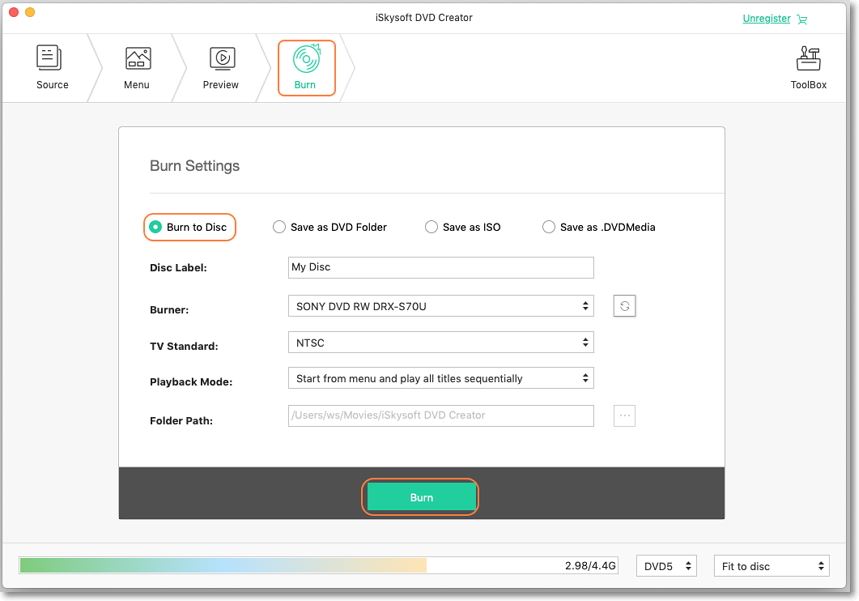This screenshot has height=601, width=859.
Task: Click the shopping cart icon
Action: point(802,19)
